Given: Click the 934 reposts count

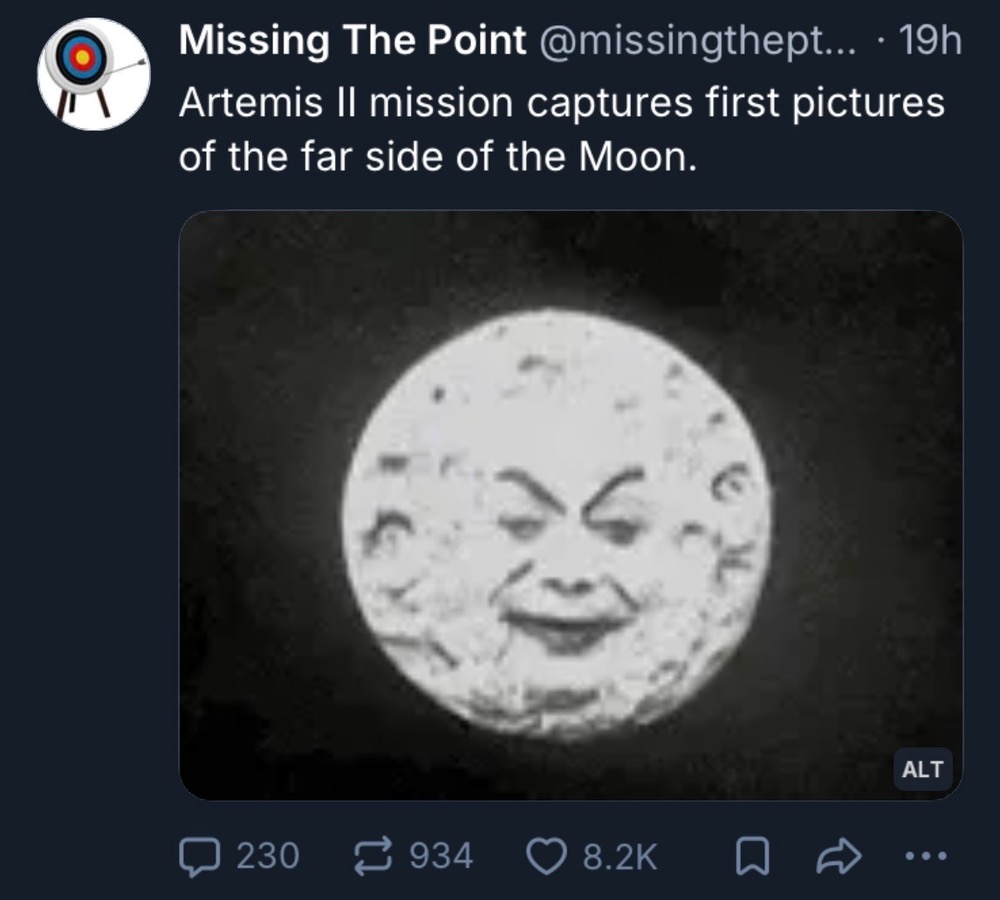Looking at the screenshot, I should click(441, 855).
